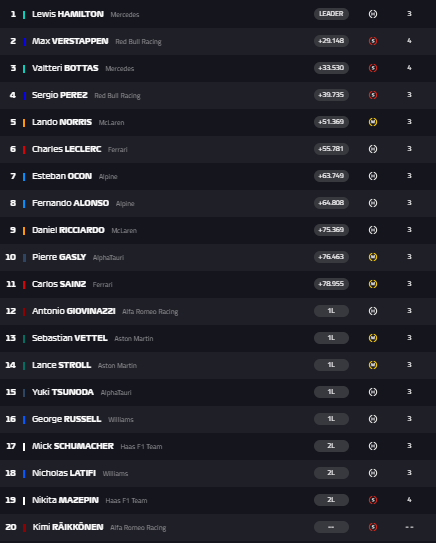Click Ferrari red color bar beside Sainz

[x=24, y=285]
